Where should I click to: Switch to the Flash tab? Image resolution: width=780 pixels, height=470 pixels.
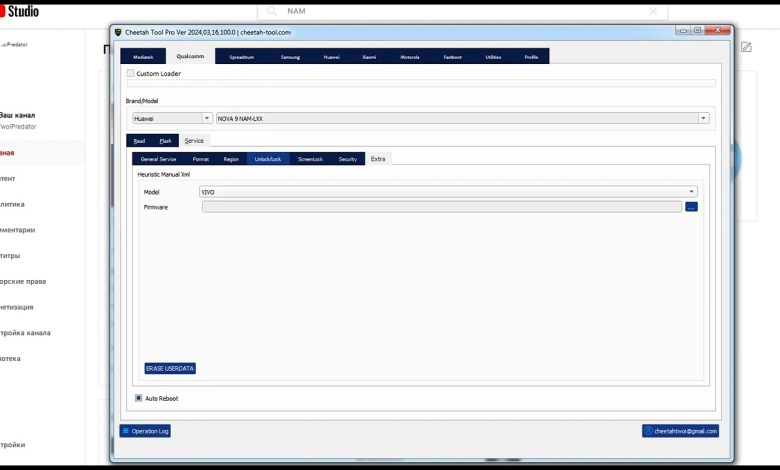coord(165,141)
